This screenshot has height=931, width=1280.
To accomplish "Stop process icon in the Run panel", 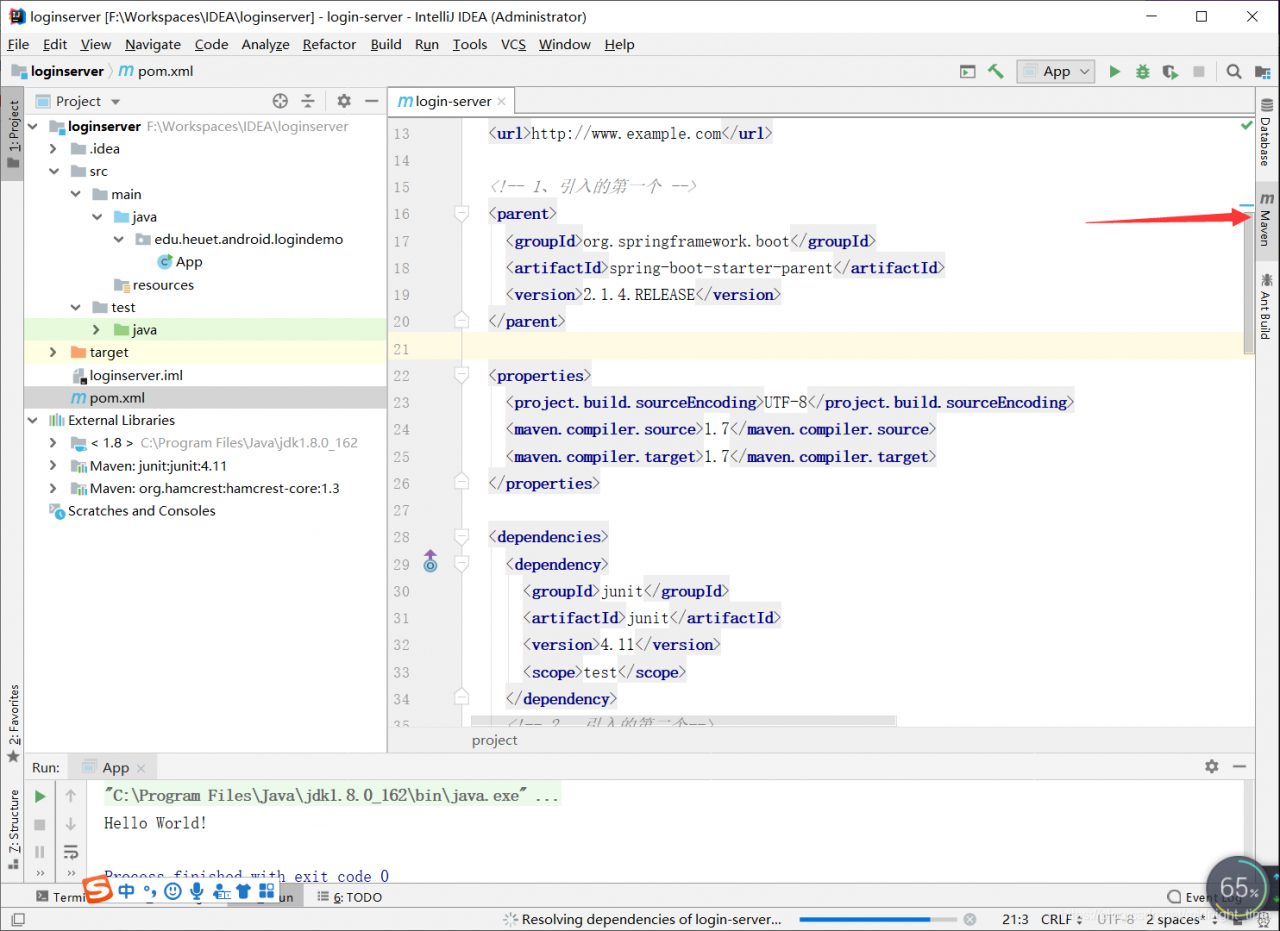I will pos(40,824).
